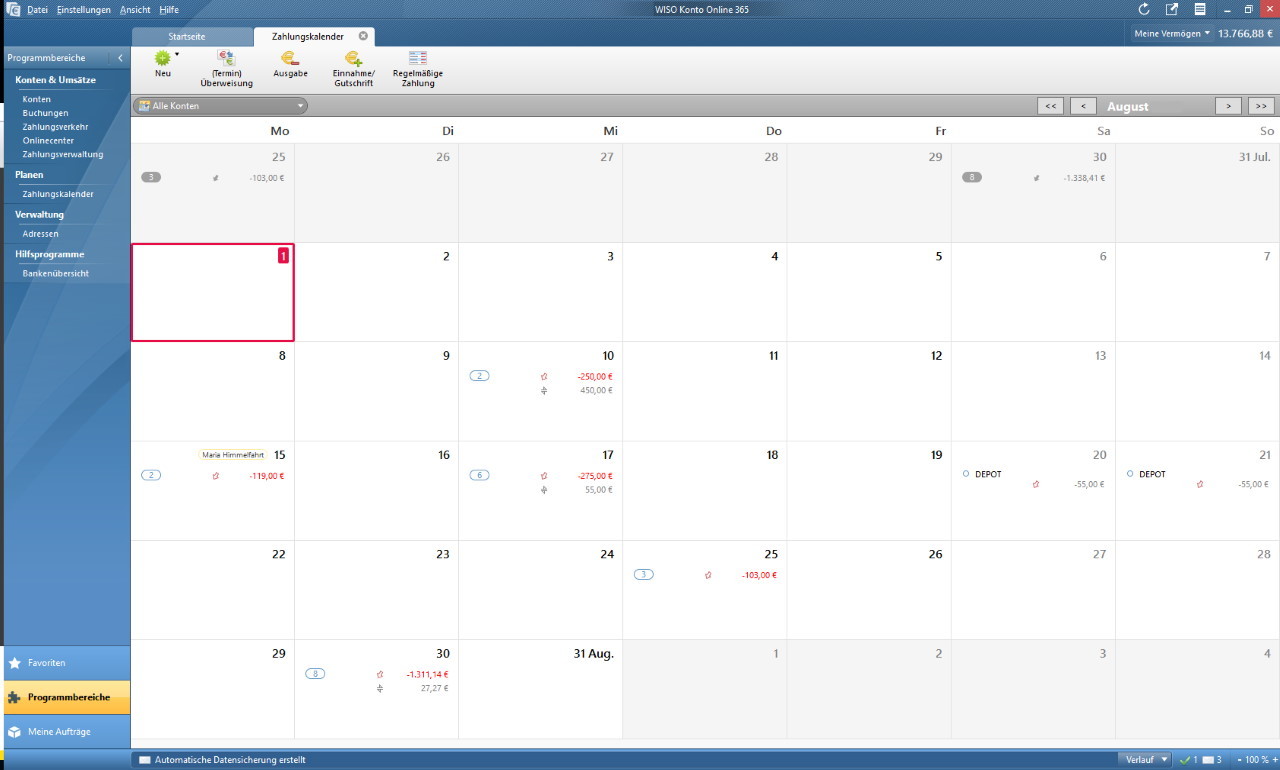
Task: Add a new Ausgabe entry
Action: pos(290,60)
